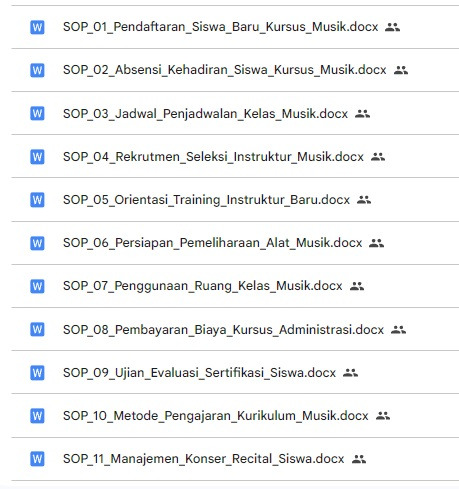The image size is (459, 489).
Task: Click the Word icon of SOP_07_Penggunaan_Ruang file
Action: (x=37, y=286)
